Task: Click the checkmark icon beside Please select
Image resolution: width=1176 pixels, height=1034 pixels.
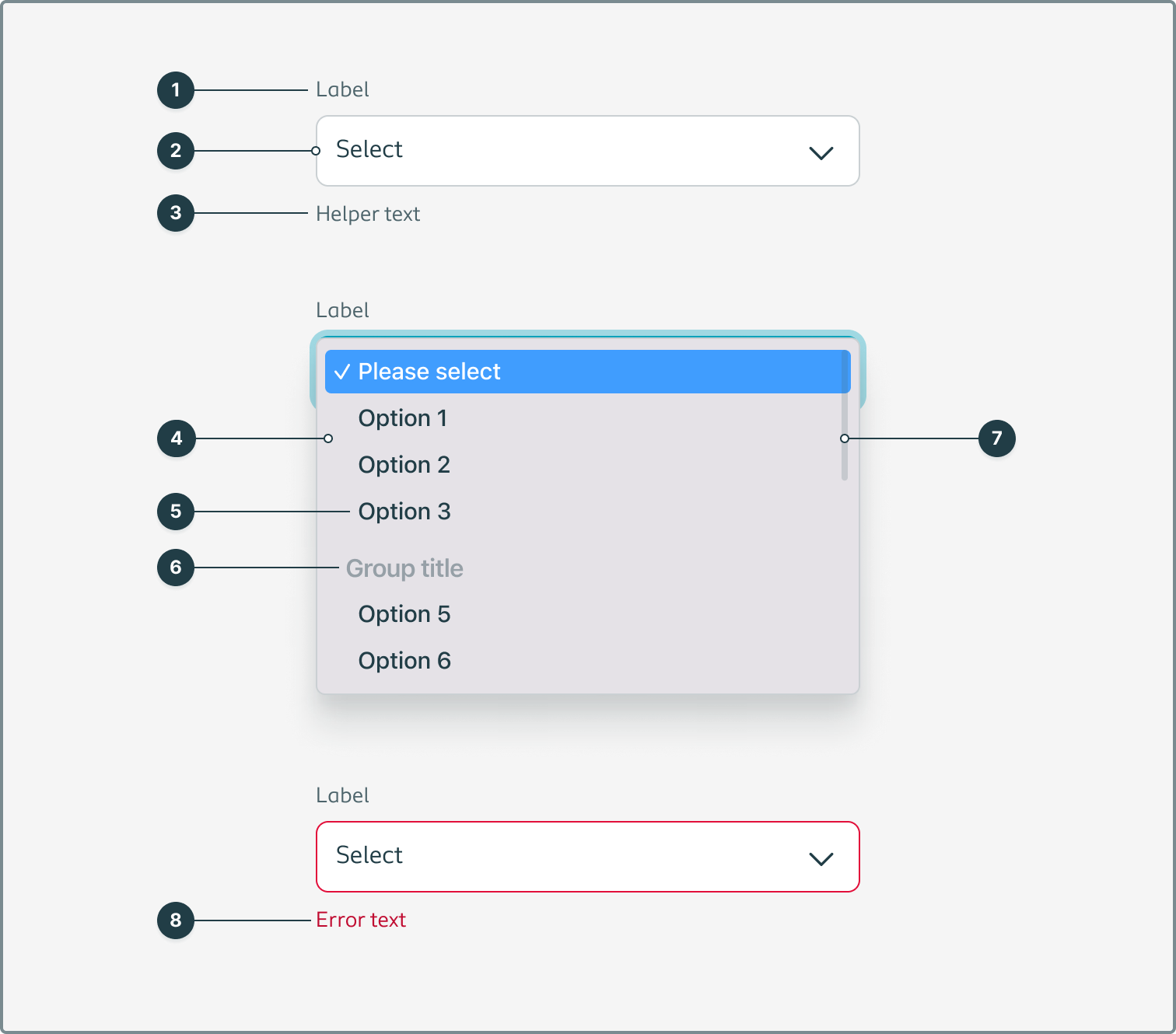Action: click(x=342, y=372)
